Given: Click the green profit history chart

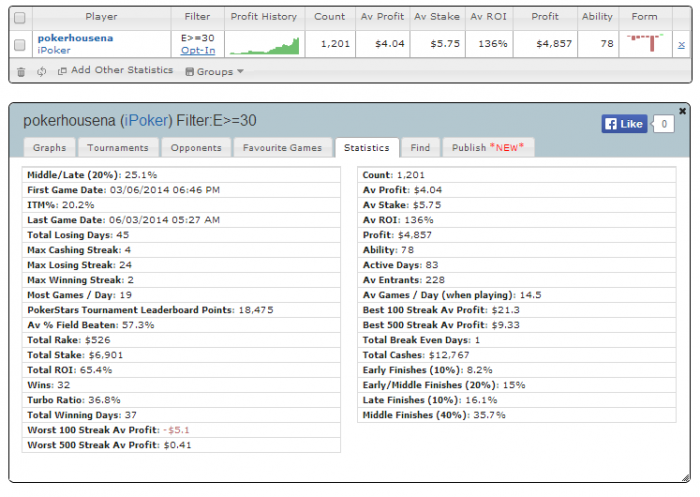Looking at the screenshot, I should tap(264, 46).
